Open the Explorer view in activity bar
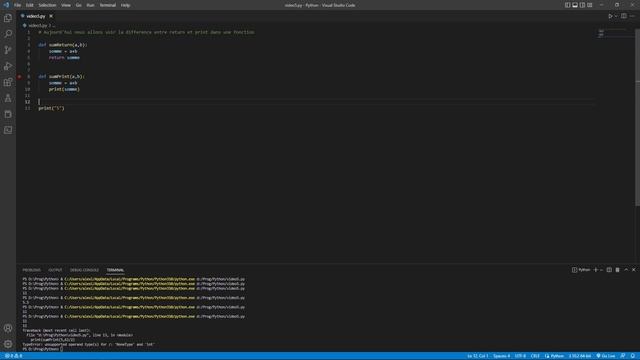Screen dimensions: 640x360 point(8,18)
